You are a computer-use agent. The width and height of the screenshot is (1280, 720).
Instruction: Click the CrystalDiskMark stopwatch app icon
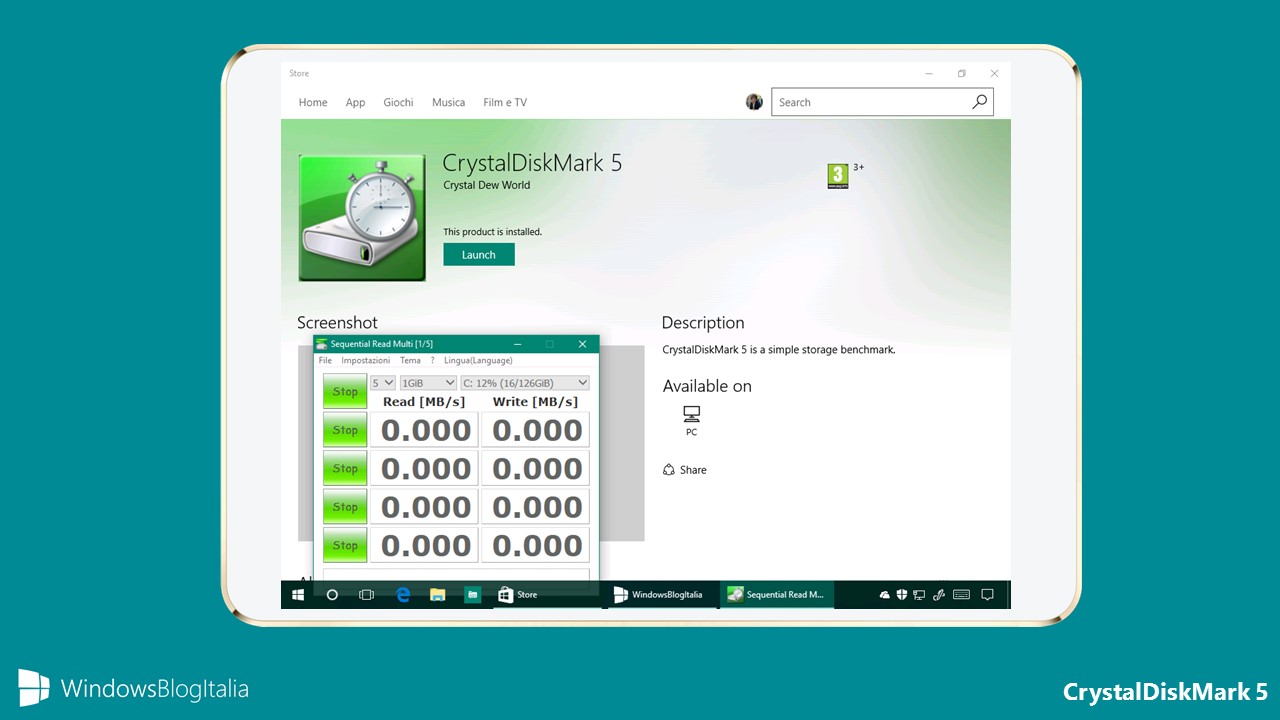click(362, 218)
